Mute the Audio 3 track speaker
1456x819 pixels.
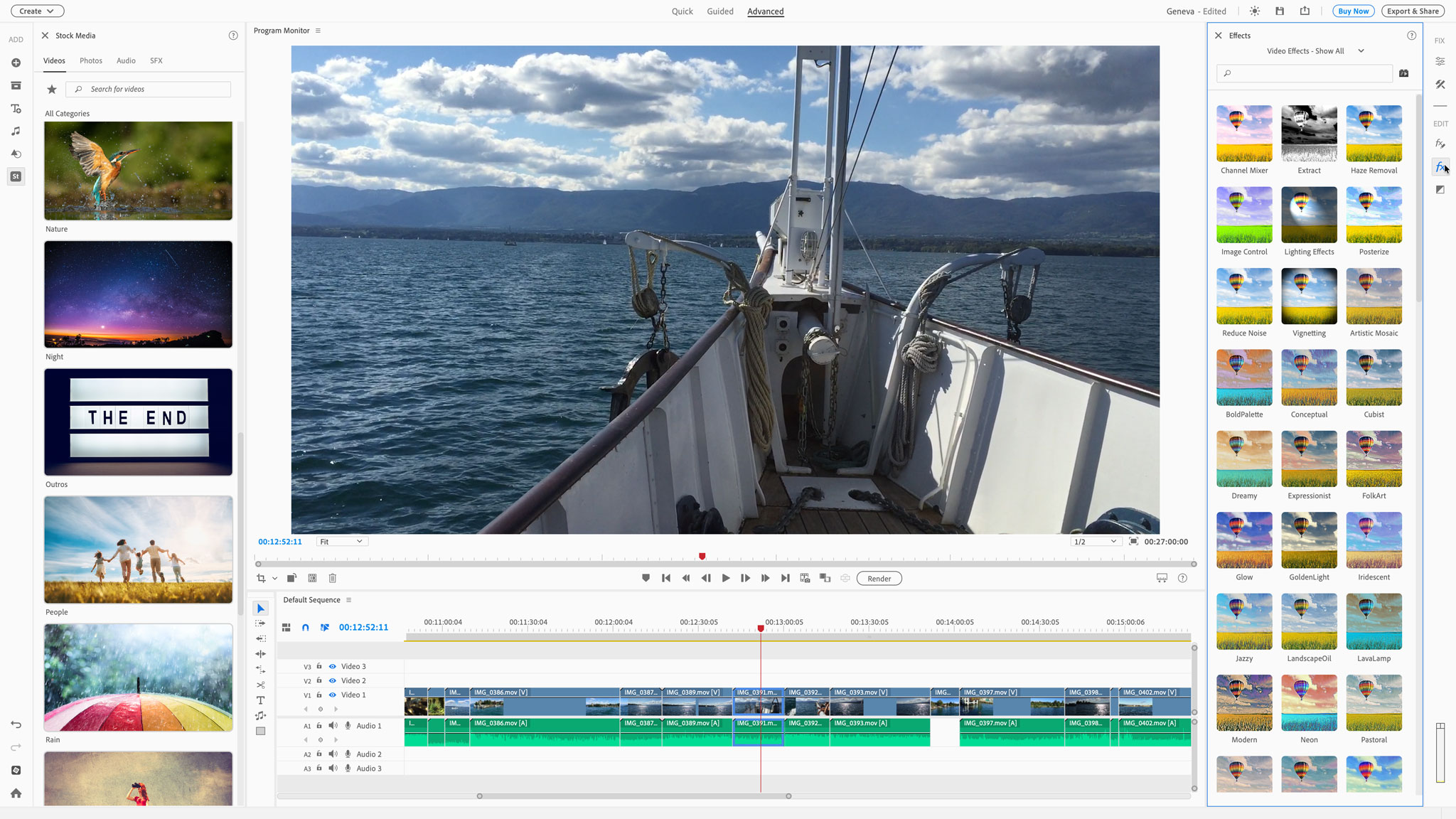coord(333,769)
